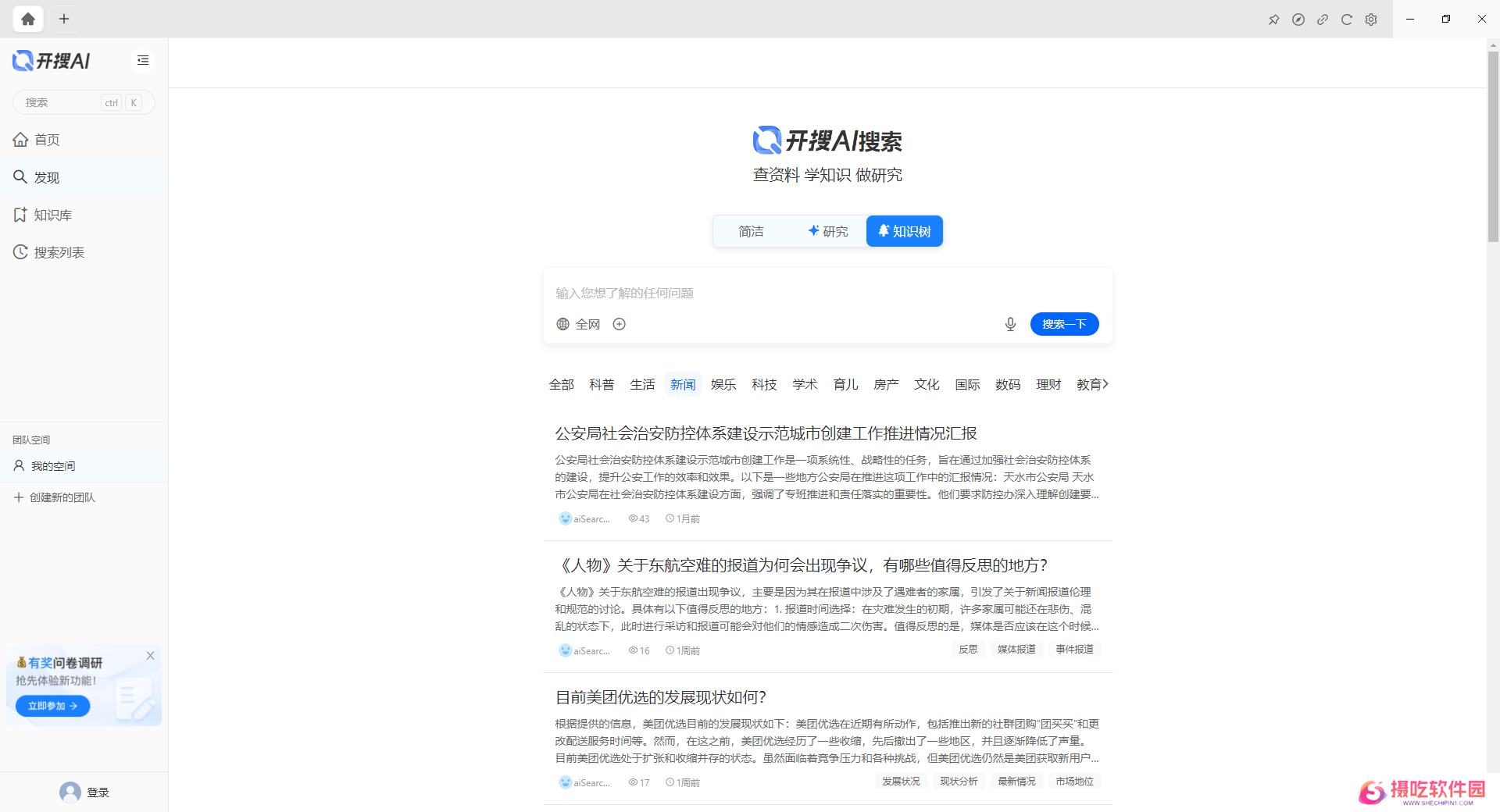
Task: Click the compass icon in title bar
Action: [x=1298, y=20]
